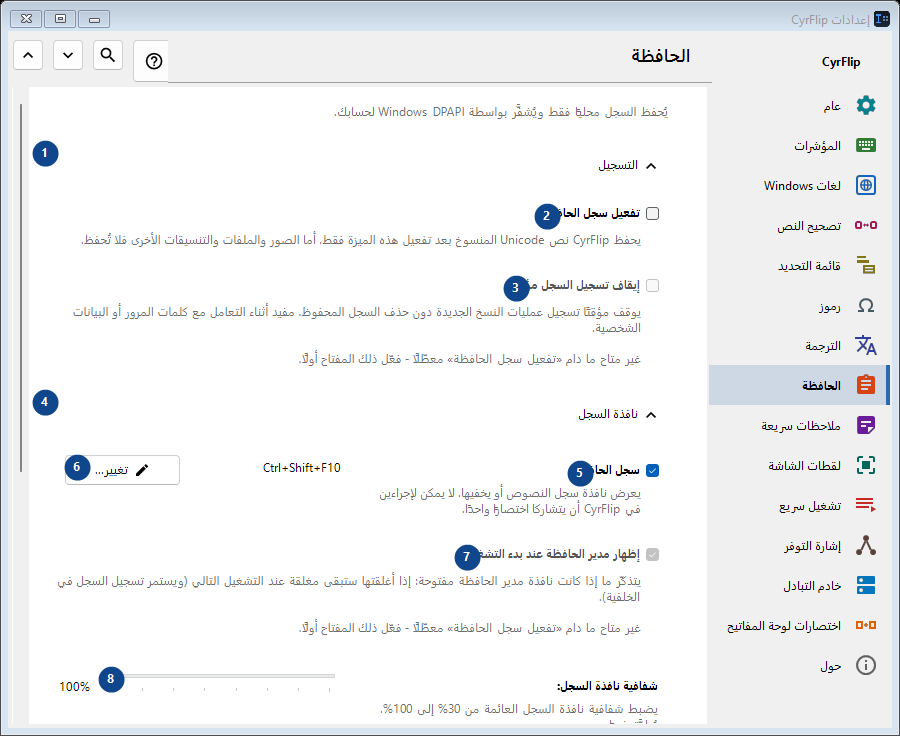The width and height of the screenshot is (900, 736).
Task: Open the تشغيل سريع settings page
Action: pyautogui.click(x=798, y=505)
